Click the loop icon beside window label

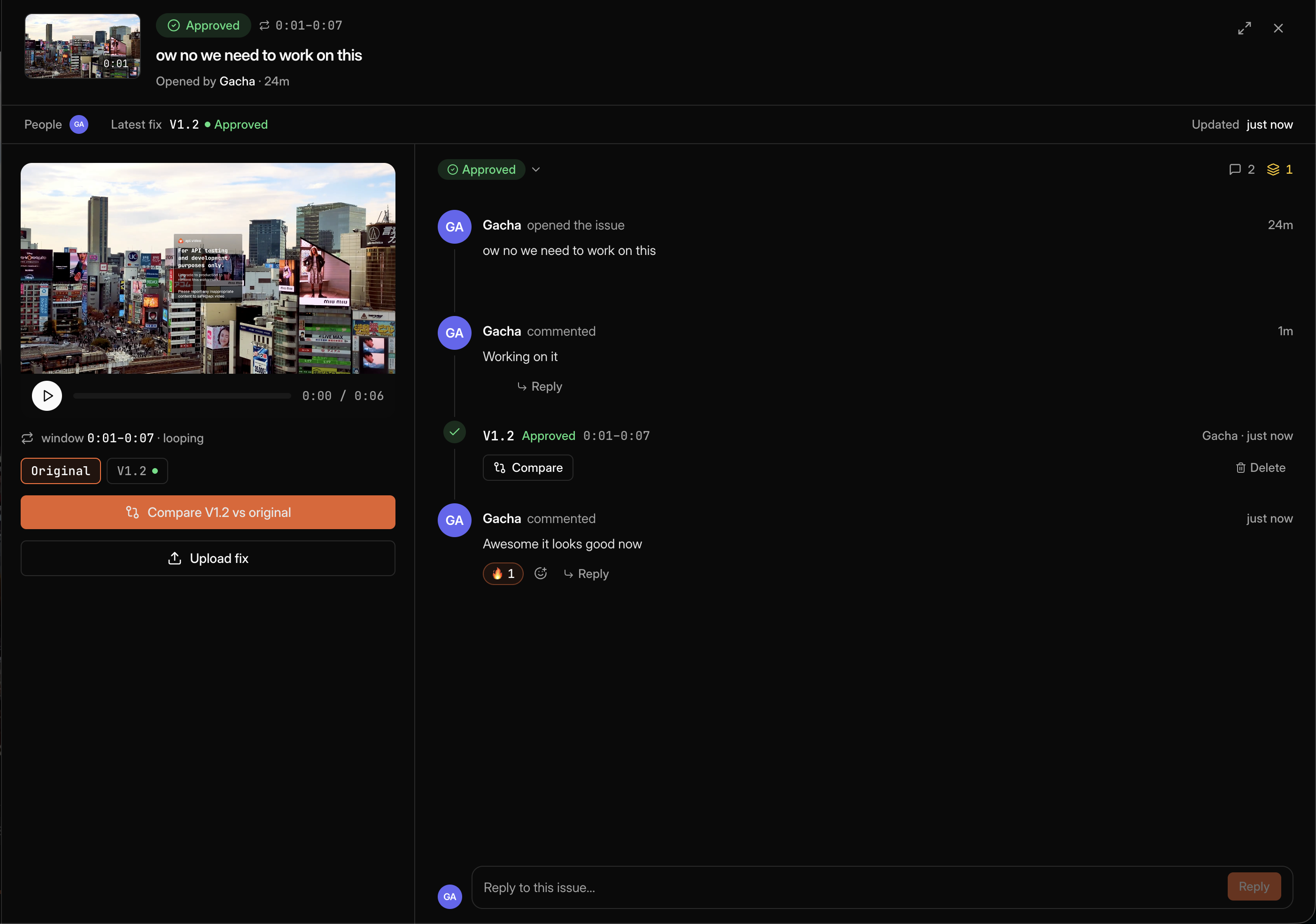pos(28,438)
